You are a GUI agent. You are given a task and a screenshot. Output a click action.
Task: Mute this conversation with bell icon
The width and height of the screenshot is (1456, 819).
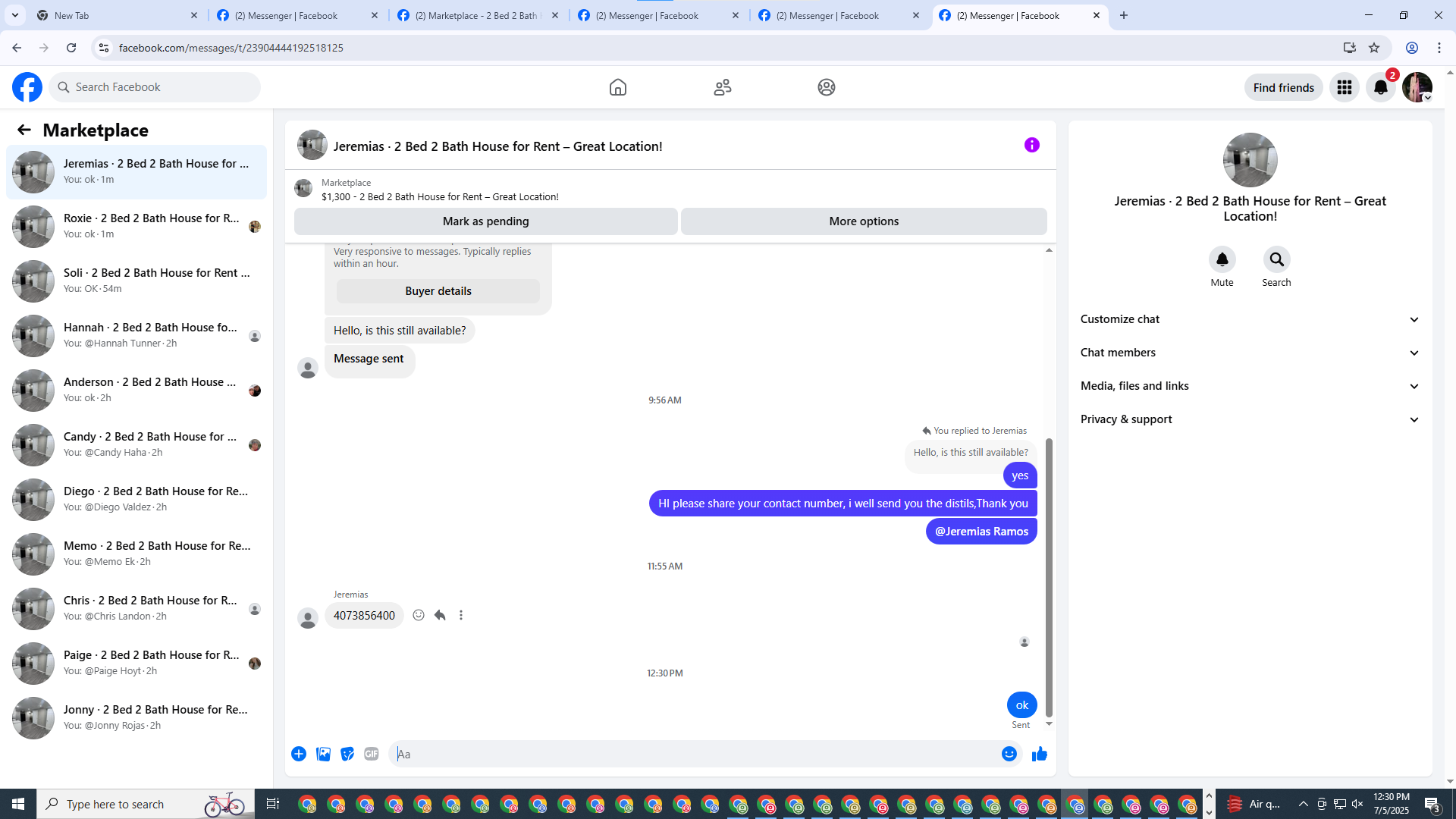1222,260
